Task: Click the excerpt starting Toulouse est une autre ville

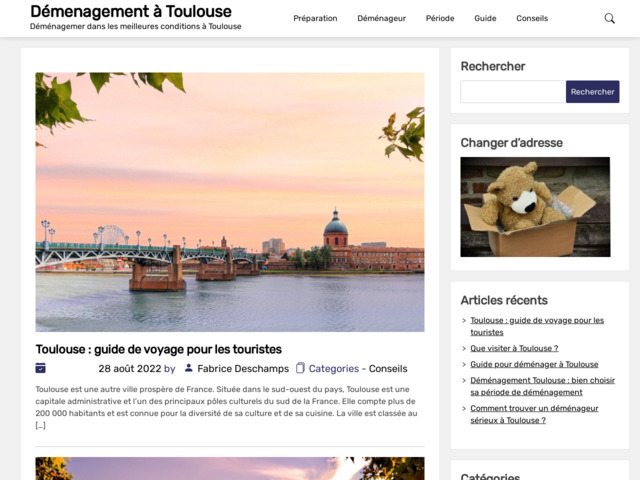Action: [227, 407]
